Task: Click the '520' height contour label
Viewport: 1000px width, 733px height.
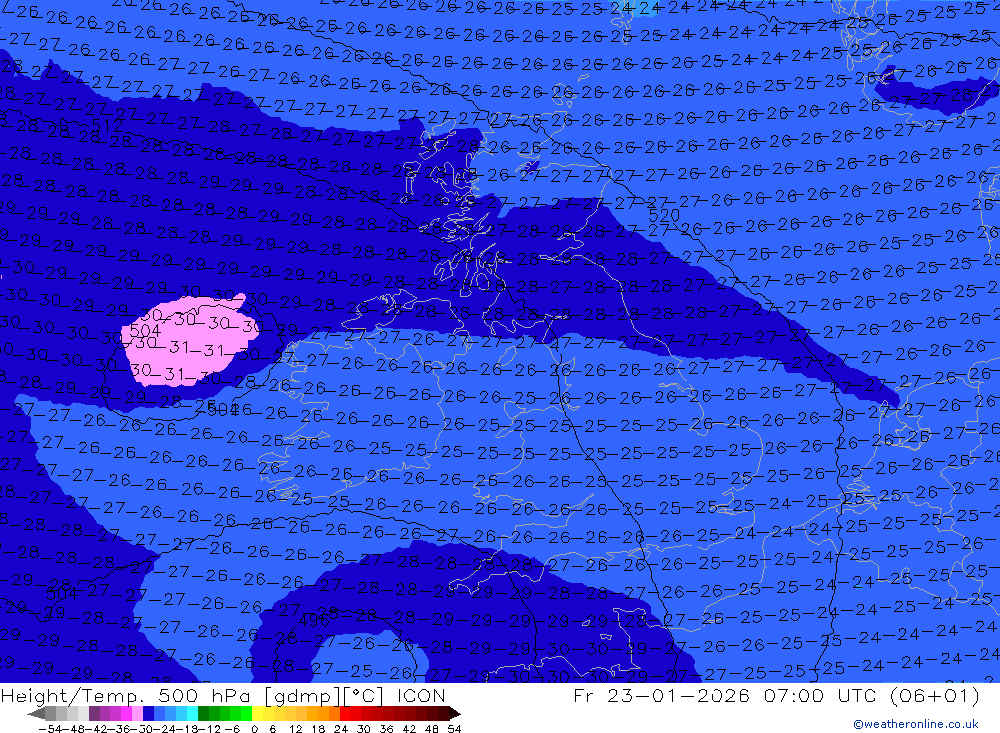Action: (664, 215)
